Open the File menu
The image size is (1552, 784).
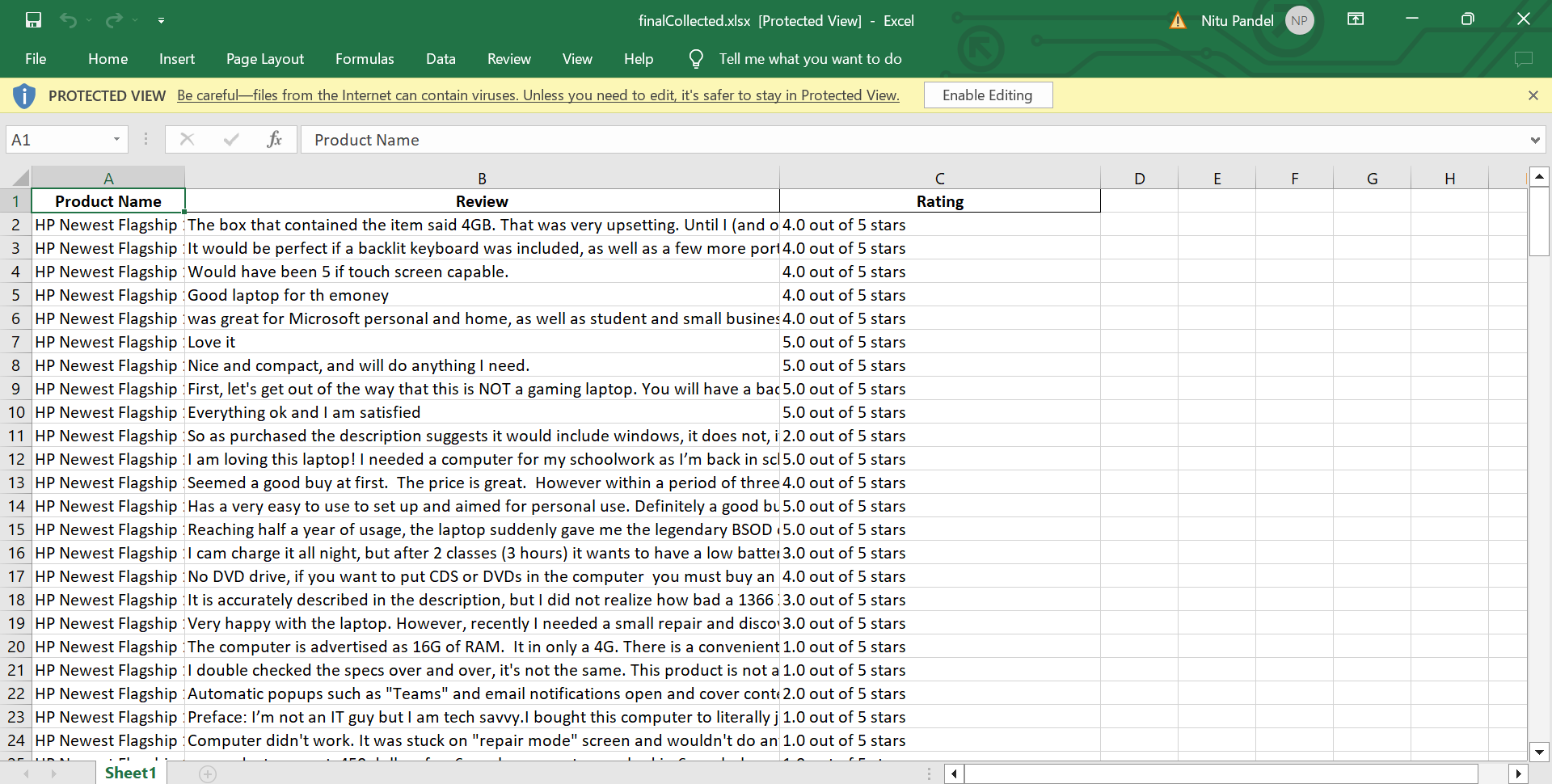click(x=36, y=59)
